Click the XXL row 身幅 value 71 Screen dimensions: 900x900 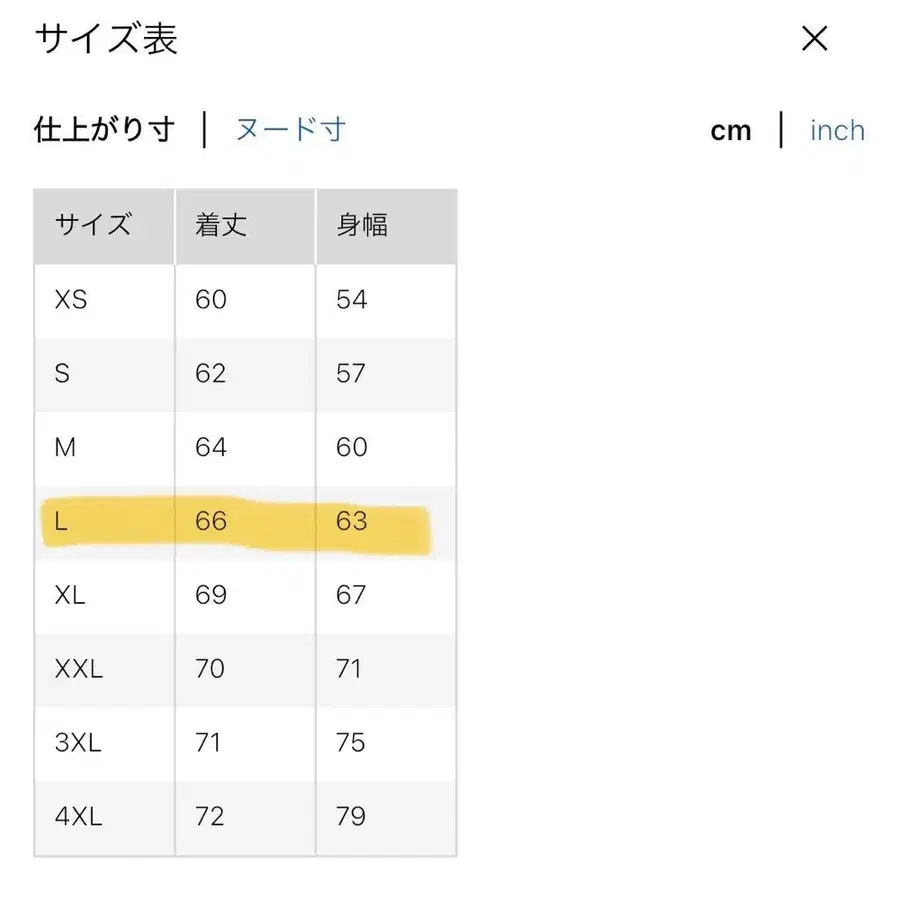tap(348, 669)
